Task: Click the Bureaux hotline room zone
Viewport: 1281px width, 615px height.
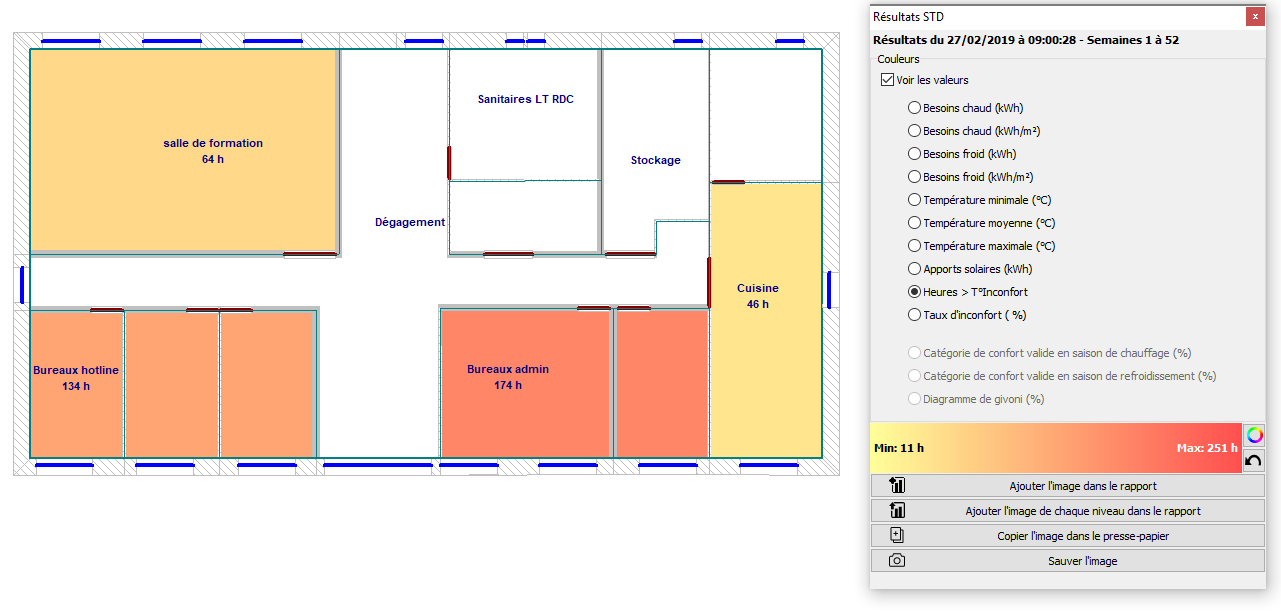Action: [76, 383]
